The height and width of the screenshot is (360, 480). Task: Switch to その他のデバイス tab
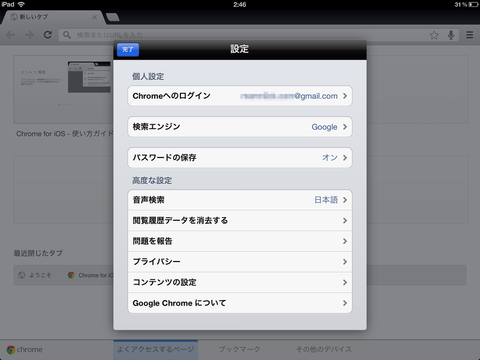pos(324,349)
